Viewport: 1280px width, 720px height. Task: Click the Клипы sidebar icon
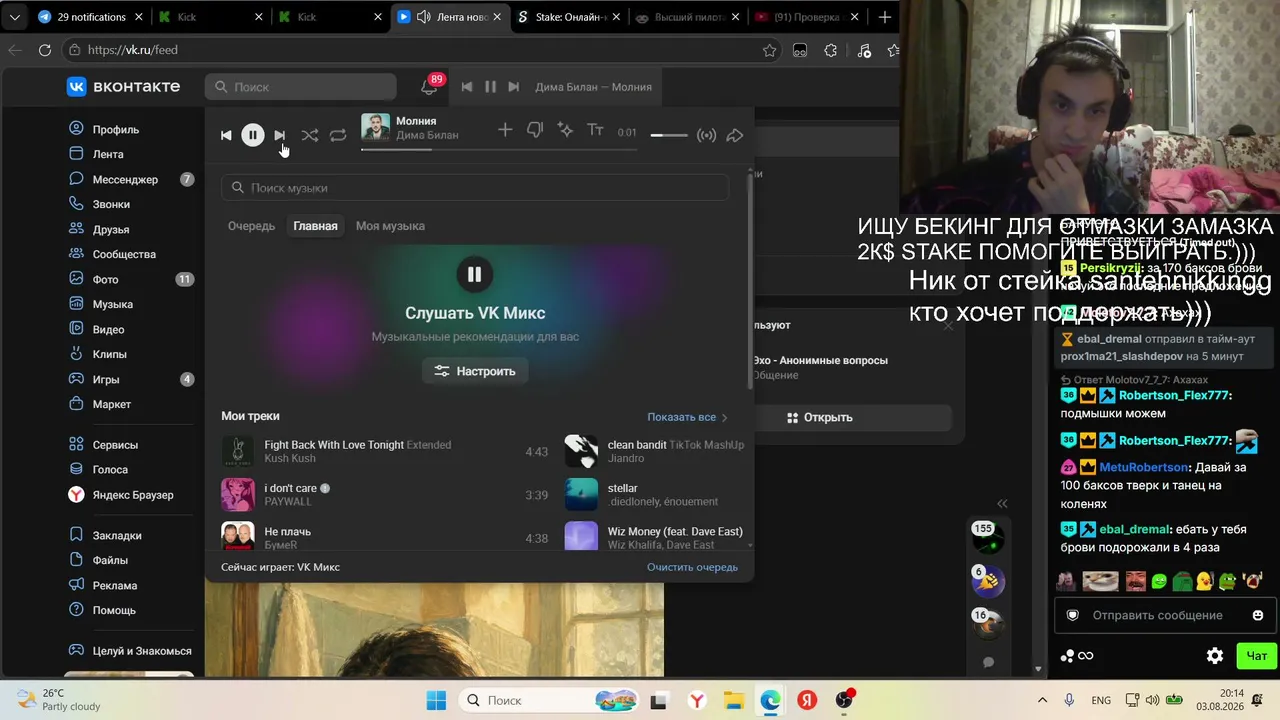[76, 354]
